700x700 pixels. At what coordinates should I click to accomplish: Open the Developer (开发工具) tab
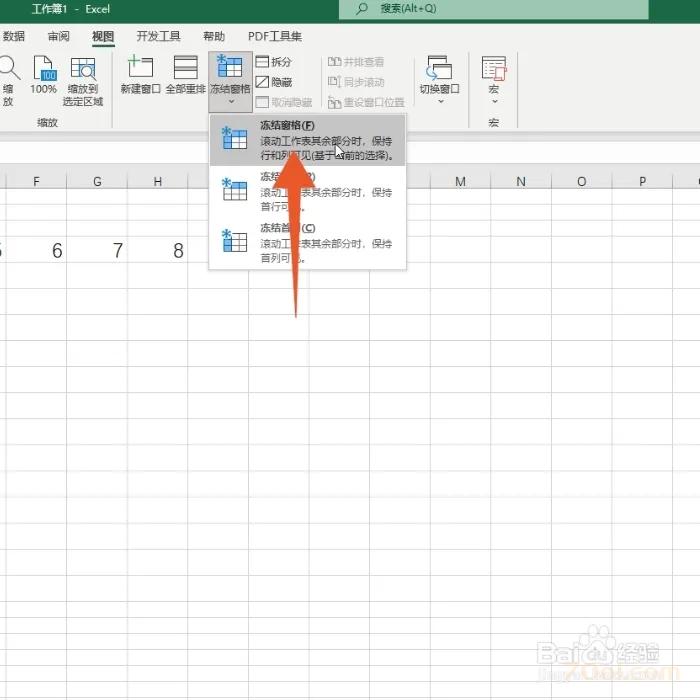tap(158, 36)
